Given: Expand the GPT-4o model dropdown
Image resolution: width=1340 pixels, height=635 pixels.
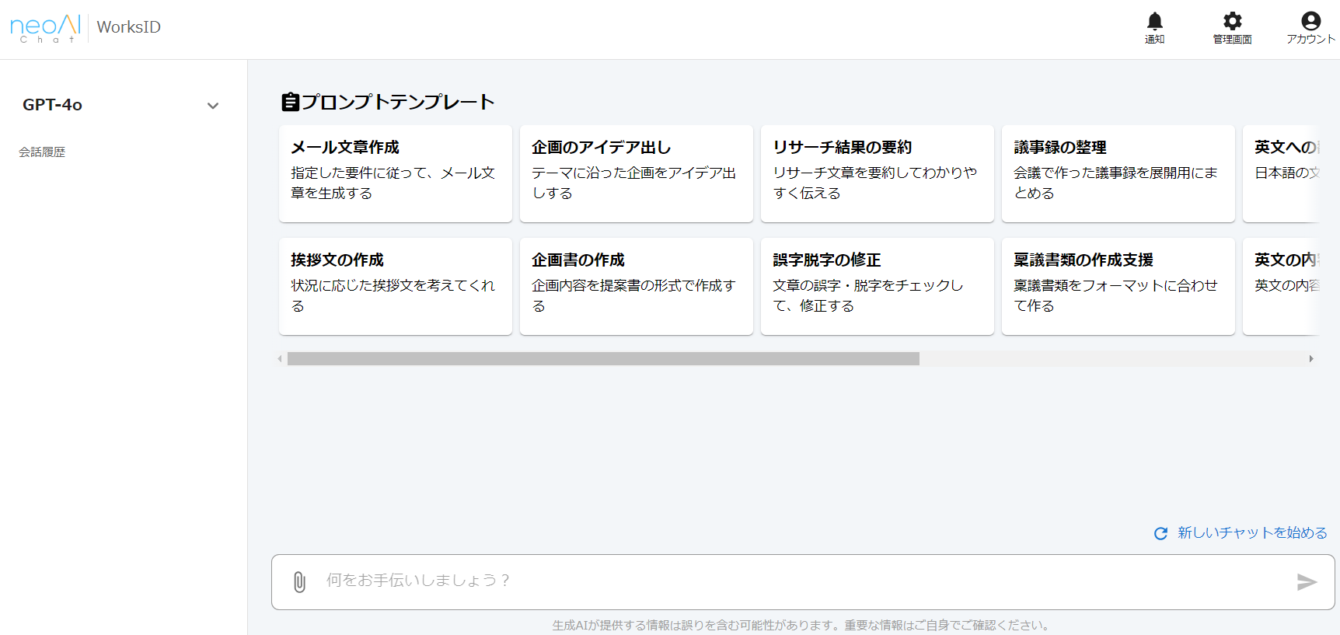Looking at the screenshot, I should 211,104.
